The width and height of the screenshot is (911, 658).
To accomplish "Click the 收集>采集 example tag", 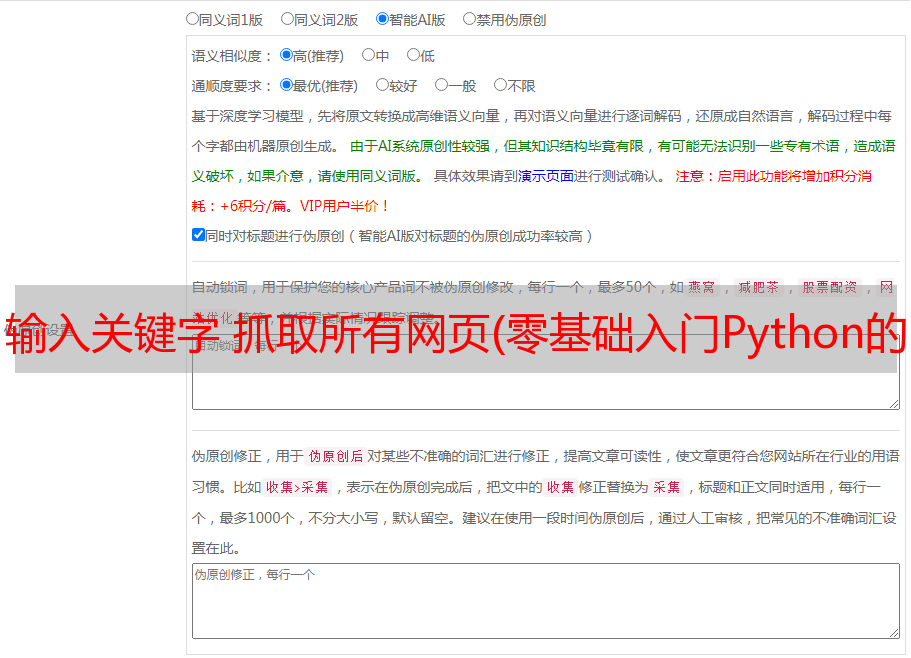I will [x=297, y=487].
